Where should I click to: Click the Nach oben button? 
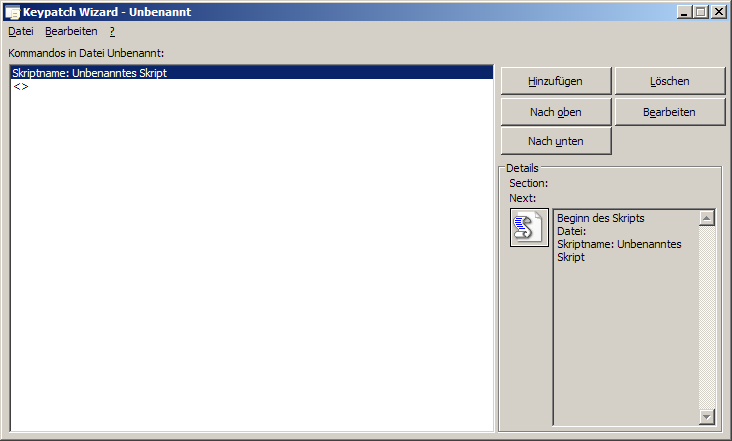[x=555, y=111]
